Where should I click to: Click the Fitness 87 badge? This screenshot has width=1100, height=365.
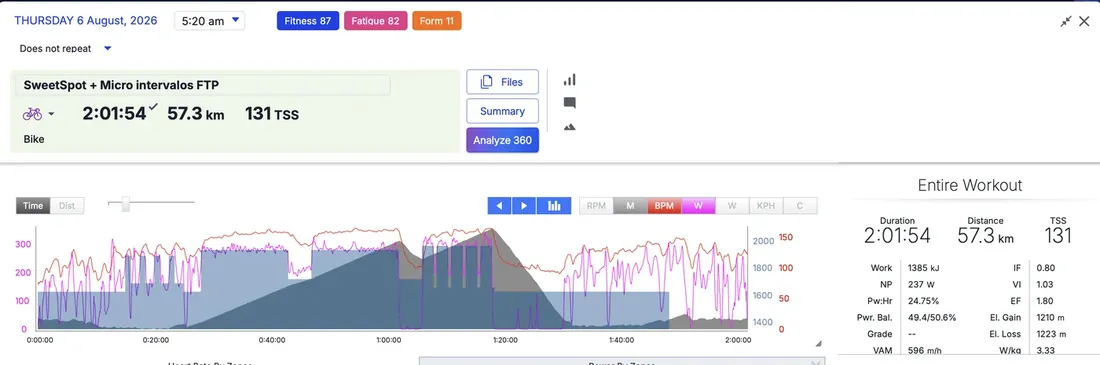(x=308, y=21)
